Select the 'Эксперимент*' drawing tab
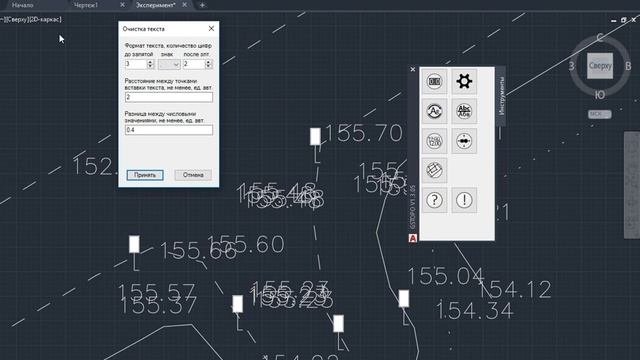The width and height of the screenshot is (640, 360). point(156,5)
